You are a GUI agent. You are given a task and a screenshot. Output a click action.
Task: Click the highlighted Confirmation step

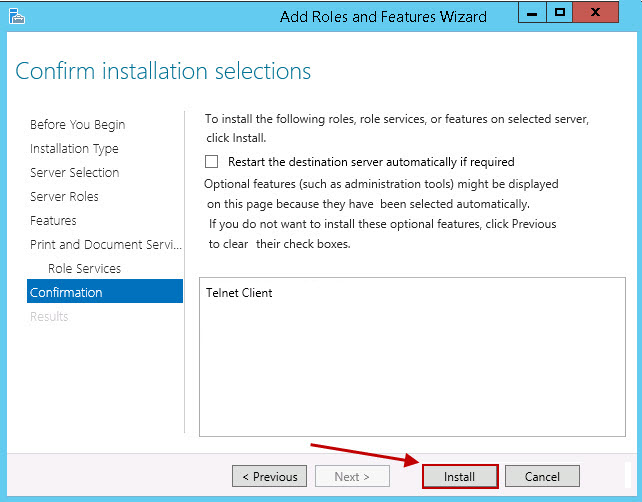tap(66, 293)
